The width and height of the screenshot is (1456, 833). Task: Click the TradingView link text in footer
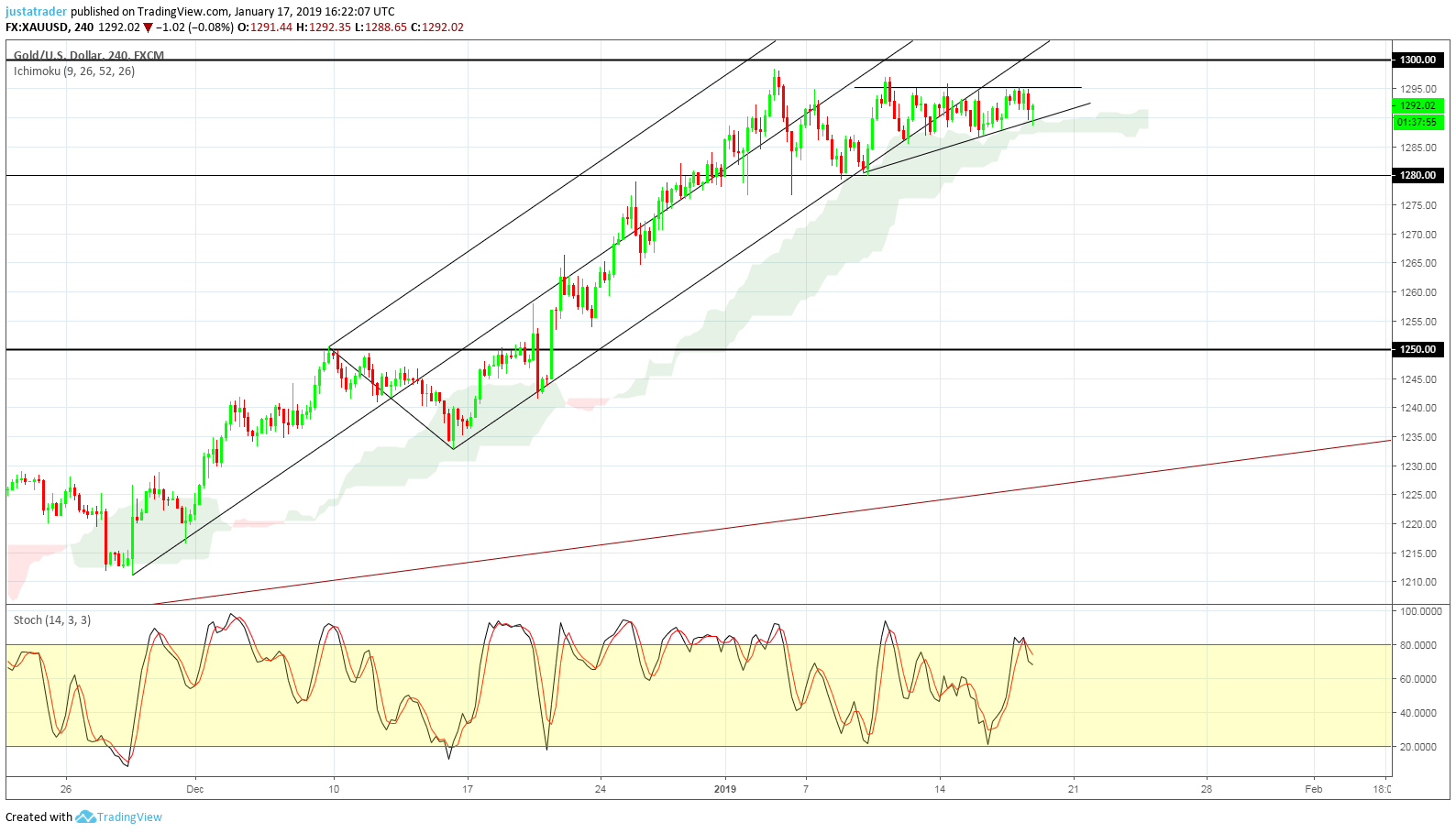[129, 817]
